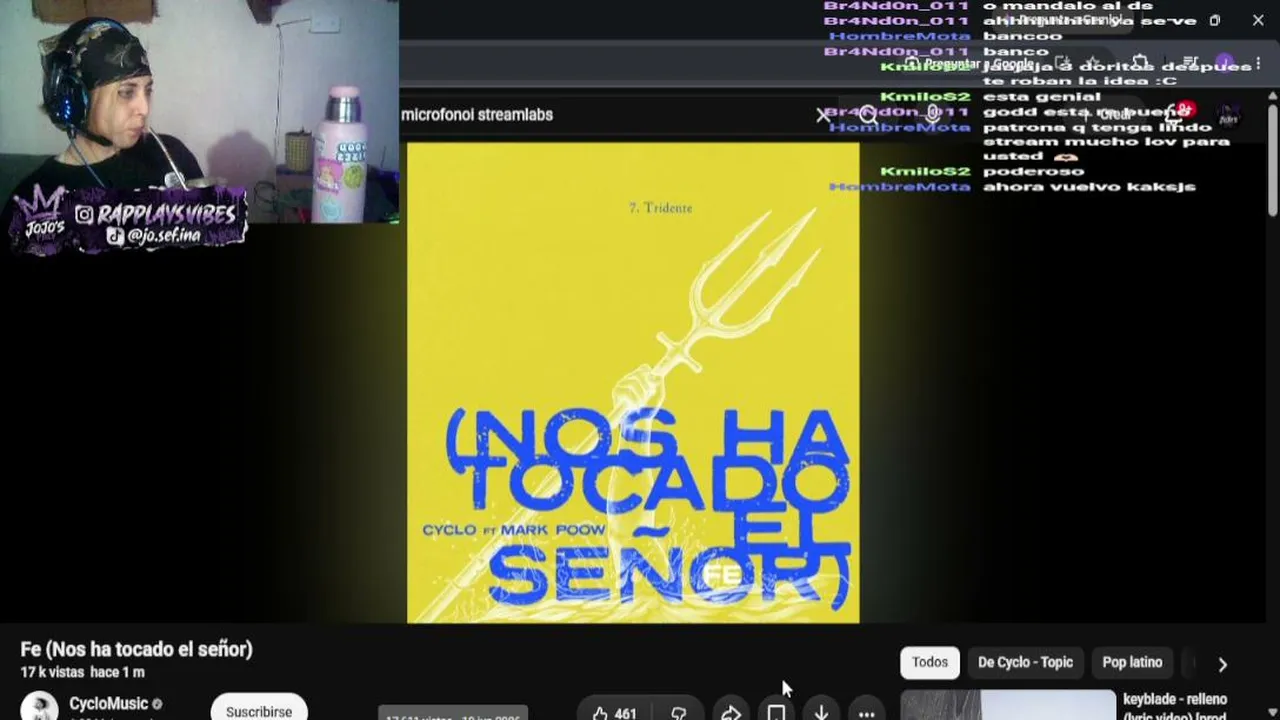Share the video with the arrow icon
This screenshot has width=1280, height=720.
coord(731,713)
